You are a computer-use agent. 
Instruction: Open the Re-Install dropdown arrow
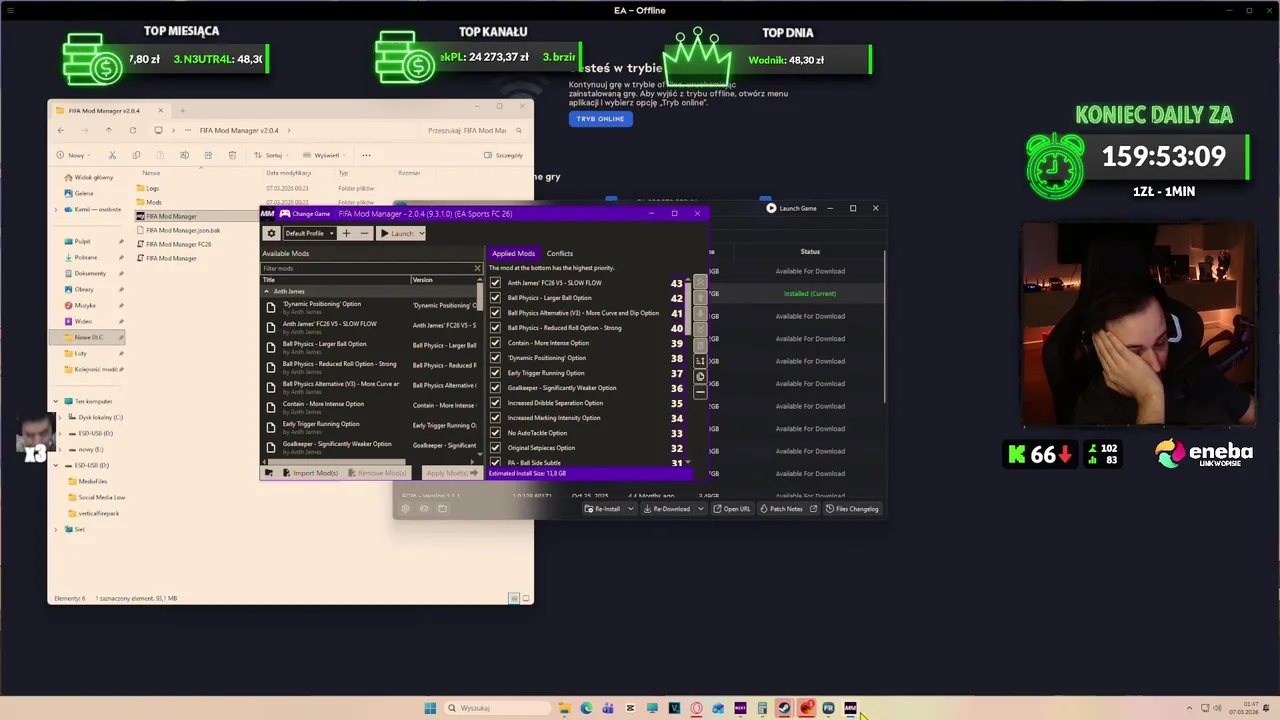(630, 509)
